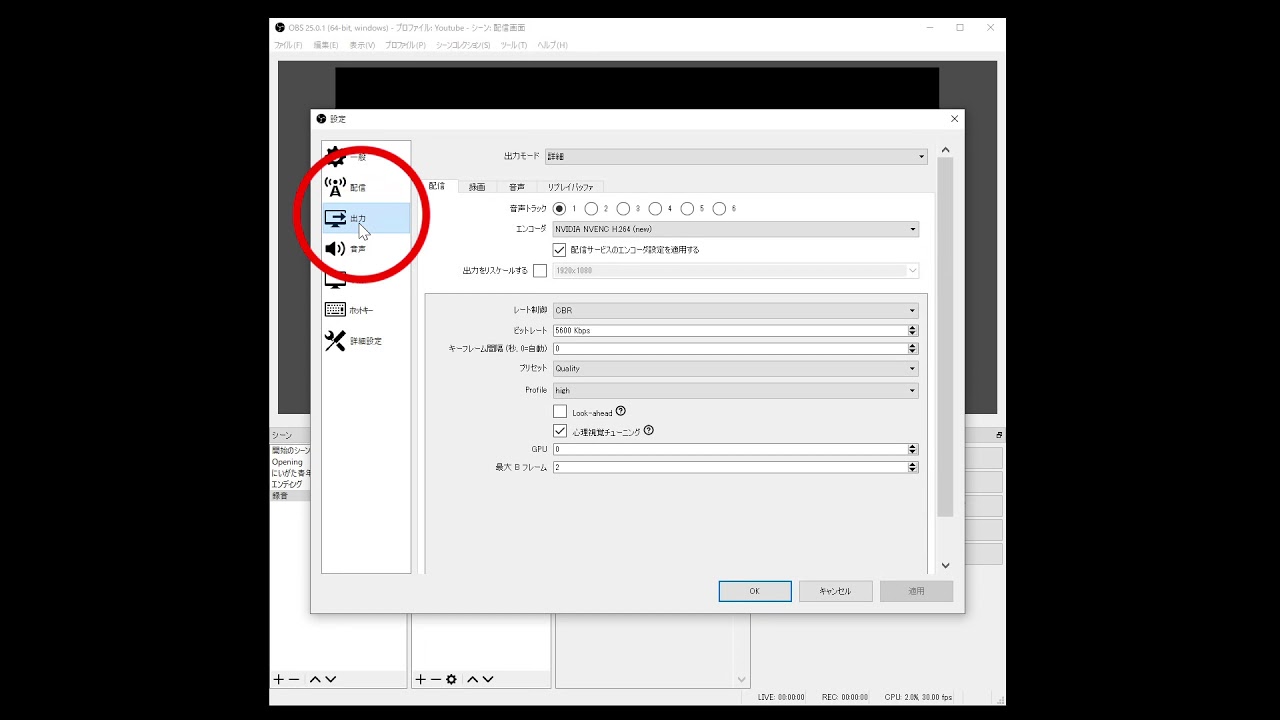The width and height of the screenshot is (1280, 720).
Task: Open the Profile high dropdown
Action: click(736, 390)
